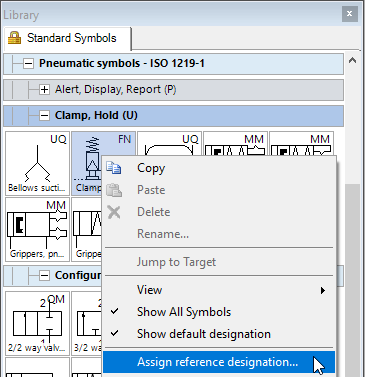Collapse Pneumatic symbols - ISO 1219-1 node

coord(28,63)
